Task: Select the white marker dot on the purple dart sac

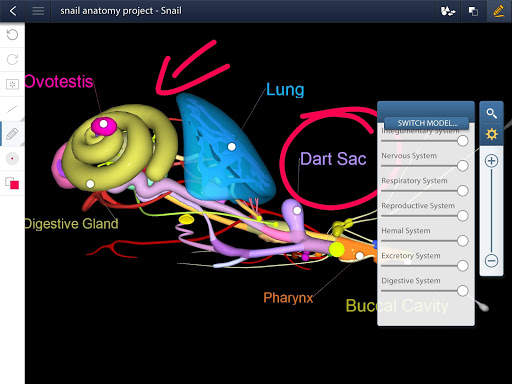Action: (x=297, y=210)
